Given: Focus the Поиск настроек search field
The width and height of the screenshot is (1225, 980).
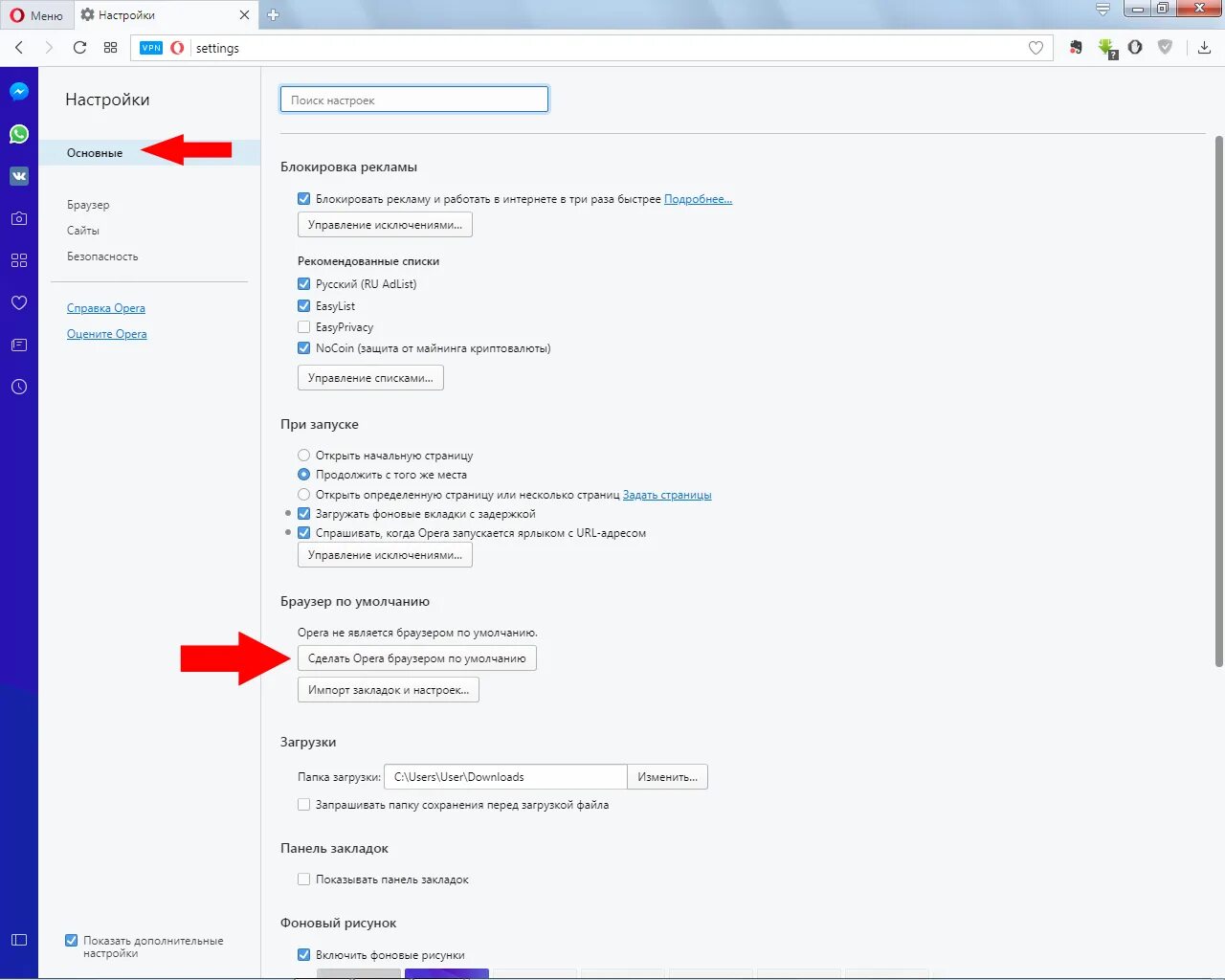Looking at the screenshot, I should pos(414,100).
